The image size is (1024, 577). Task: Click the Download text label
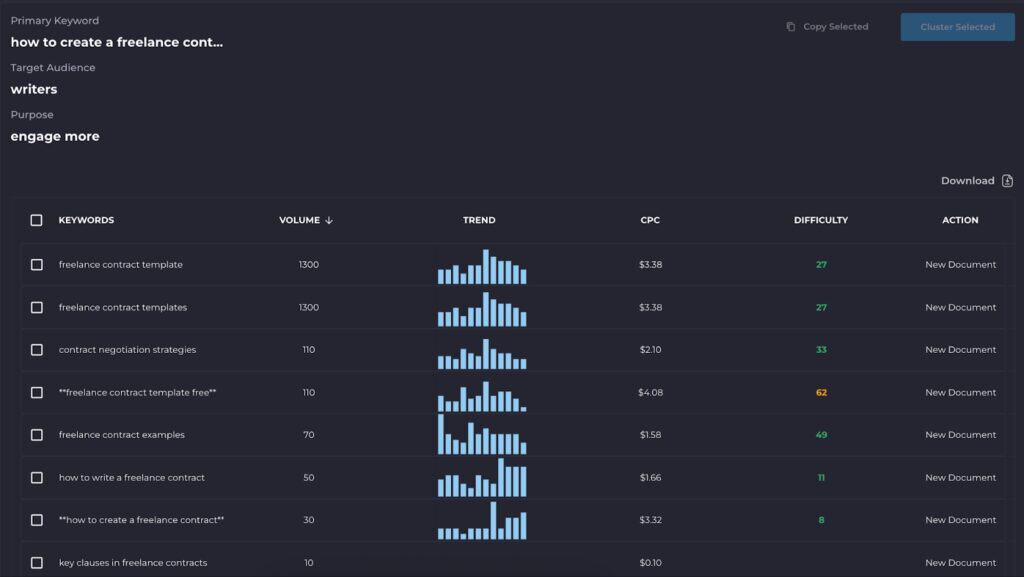(967, 181)
